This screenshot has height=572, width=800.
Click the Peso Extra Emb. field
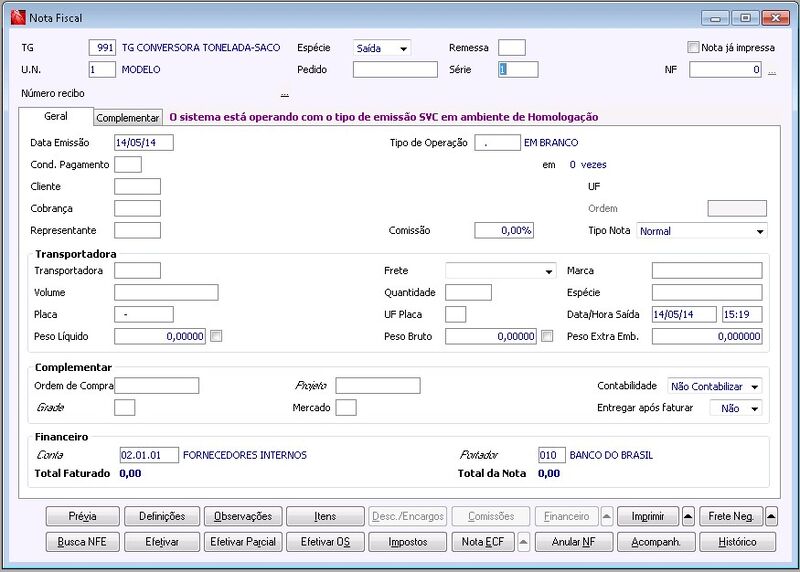[x=707, y=336]
